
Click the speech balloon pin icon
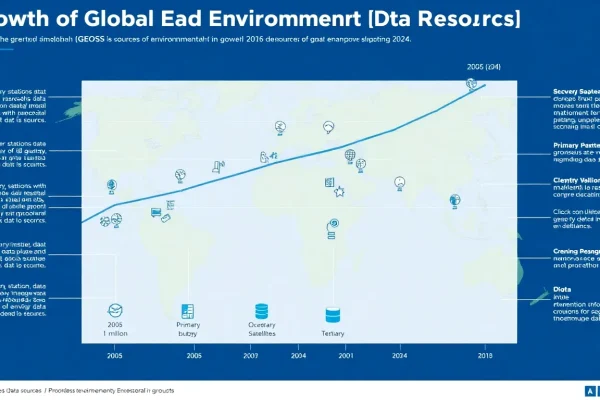click(x=328, y=127)
